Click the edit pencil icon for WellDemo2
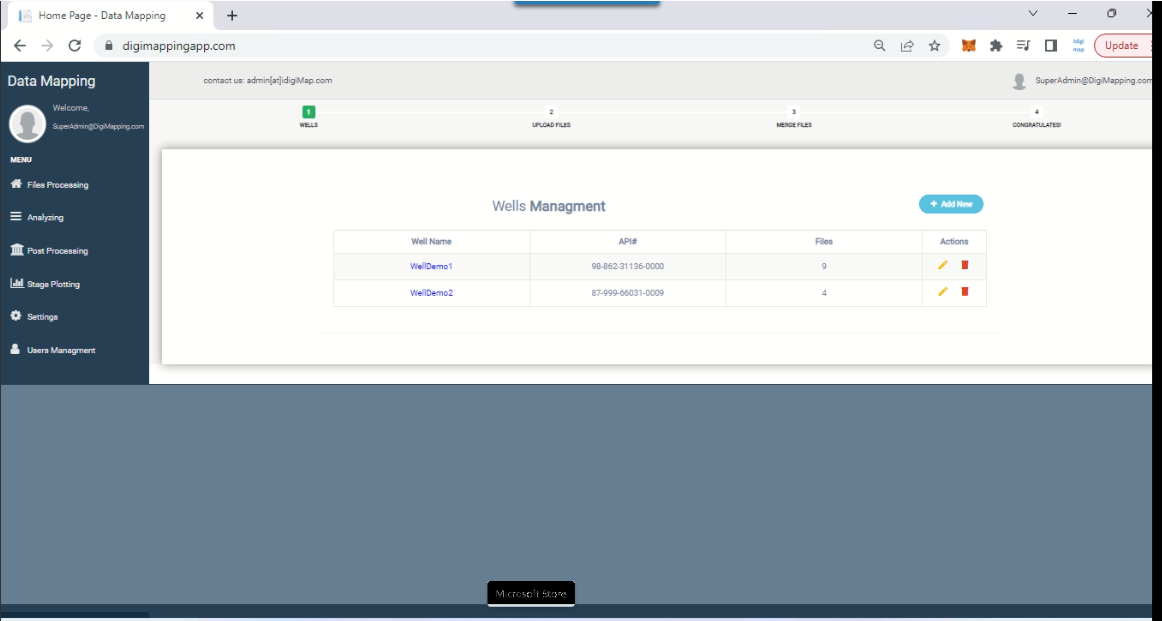1162x621 pixels. pyautogui.click(x=942, y=292)
